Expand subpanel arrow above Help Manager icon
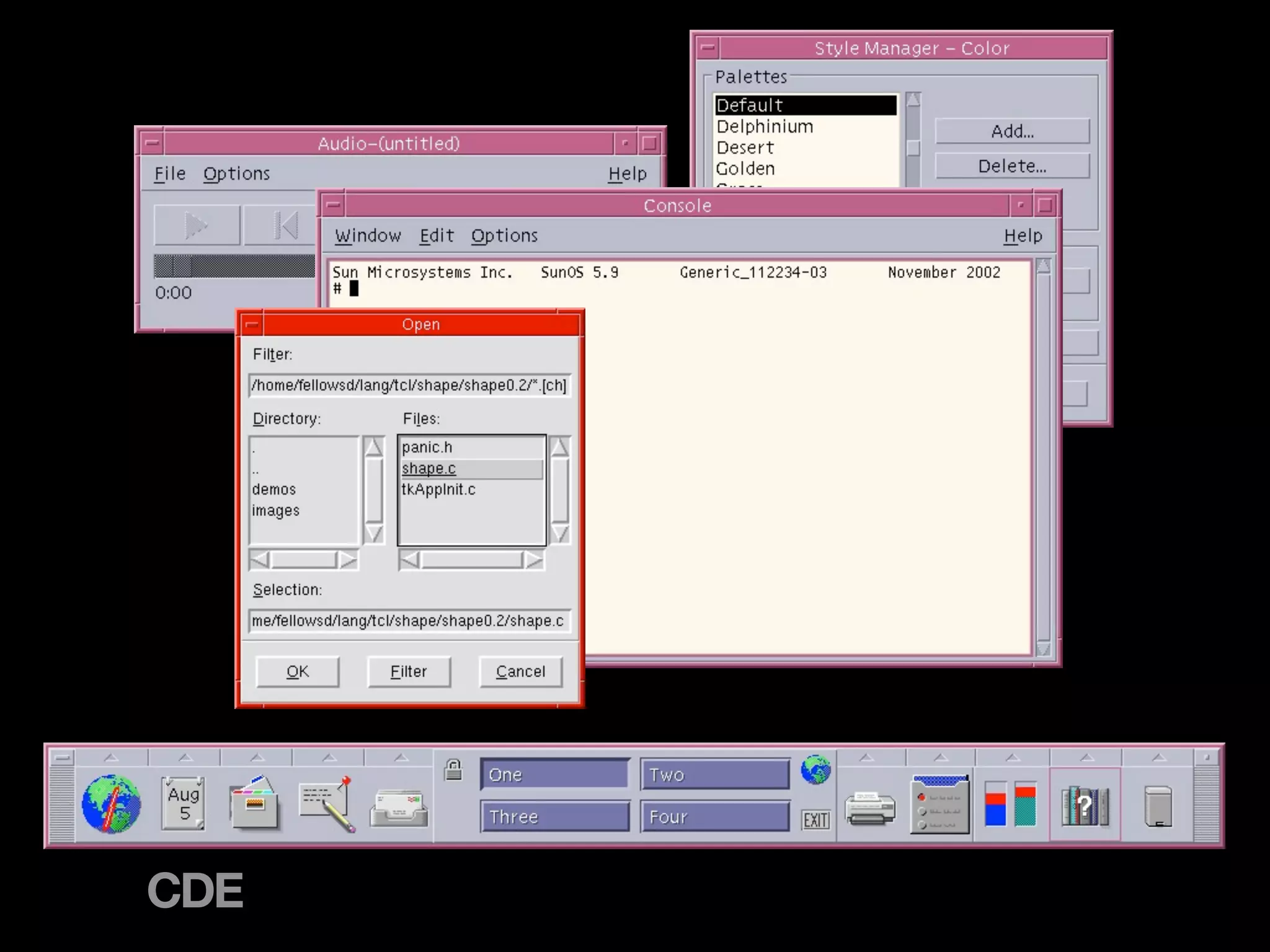The height and width of the screenshot is (952, 1270). (x=1086, y=757)
